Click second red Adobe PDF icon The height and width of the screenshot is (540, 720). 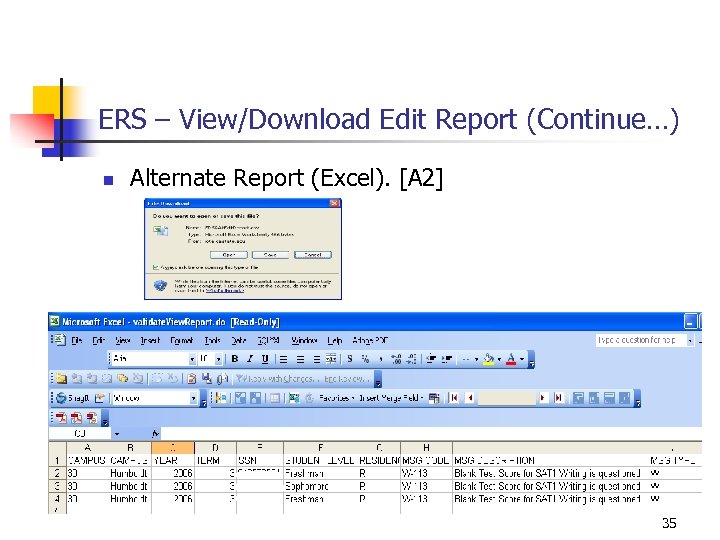click(x=76, y=418)
